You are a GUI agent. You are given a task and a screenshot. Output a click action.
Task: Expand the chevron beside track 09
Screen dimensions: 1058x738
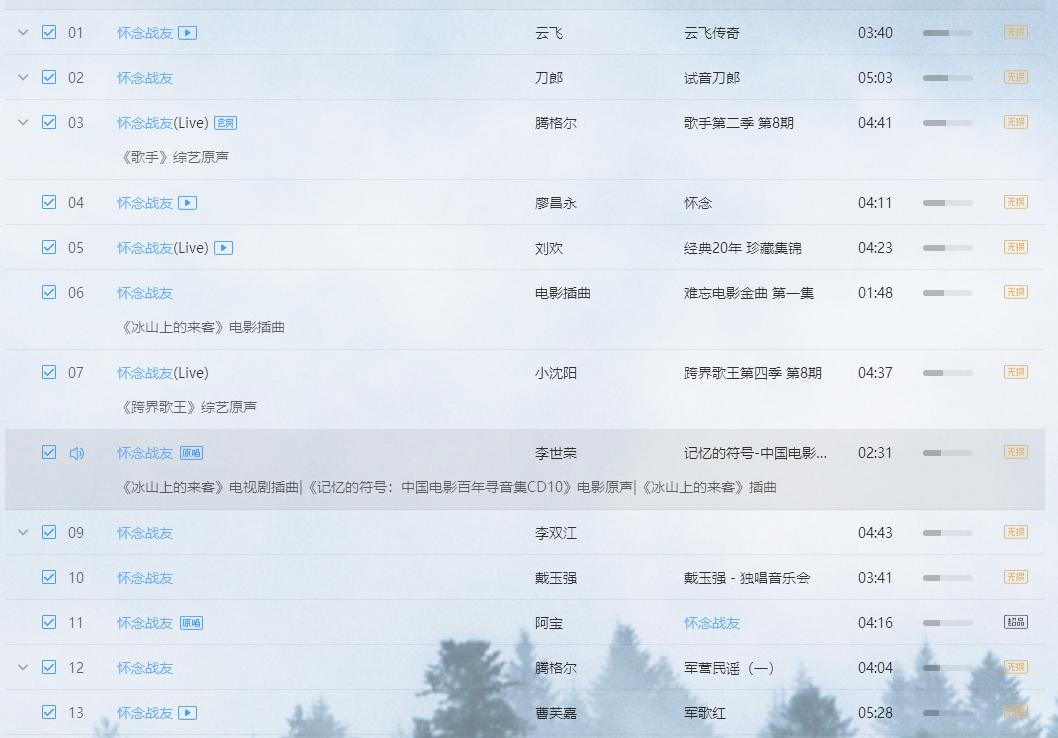click(x=23, y=533)
